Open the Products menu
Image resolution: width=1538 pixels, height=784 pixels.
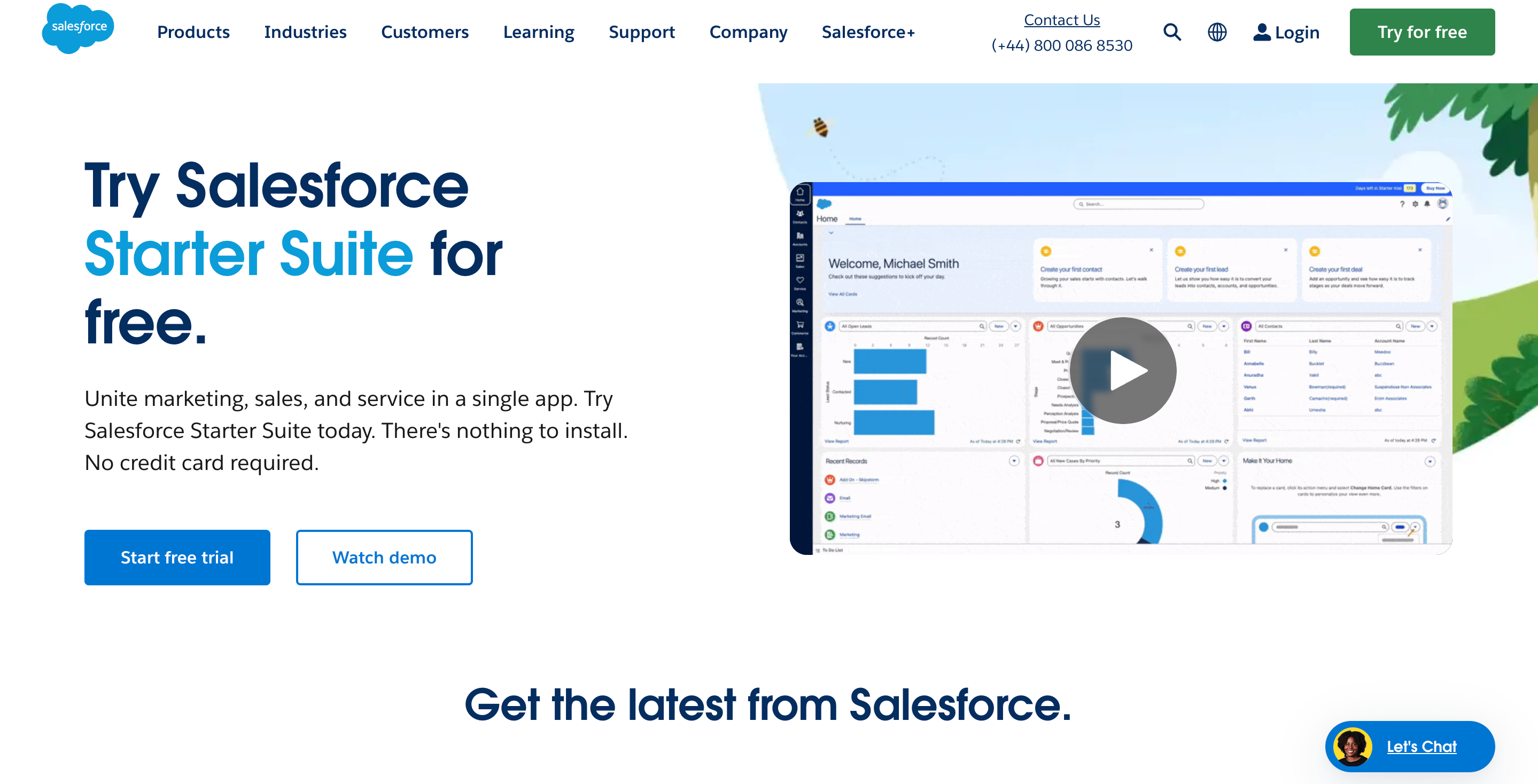[x=193, y=32]
